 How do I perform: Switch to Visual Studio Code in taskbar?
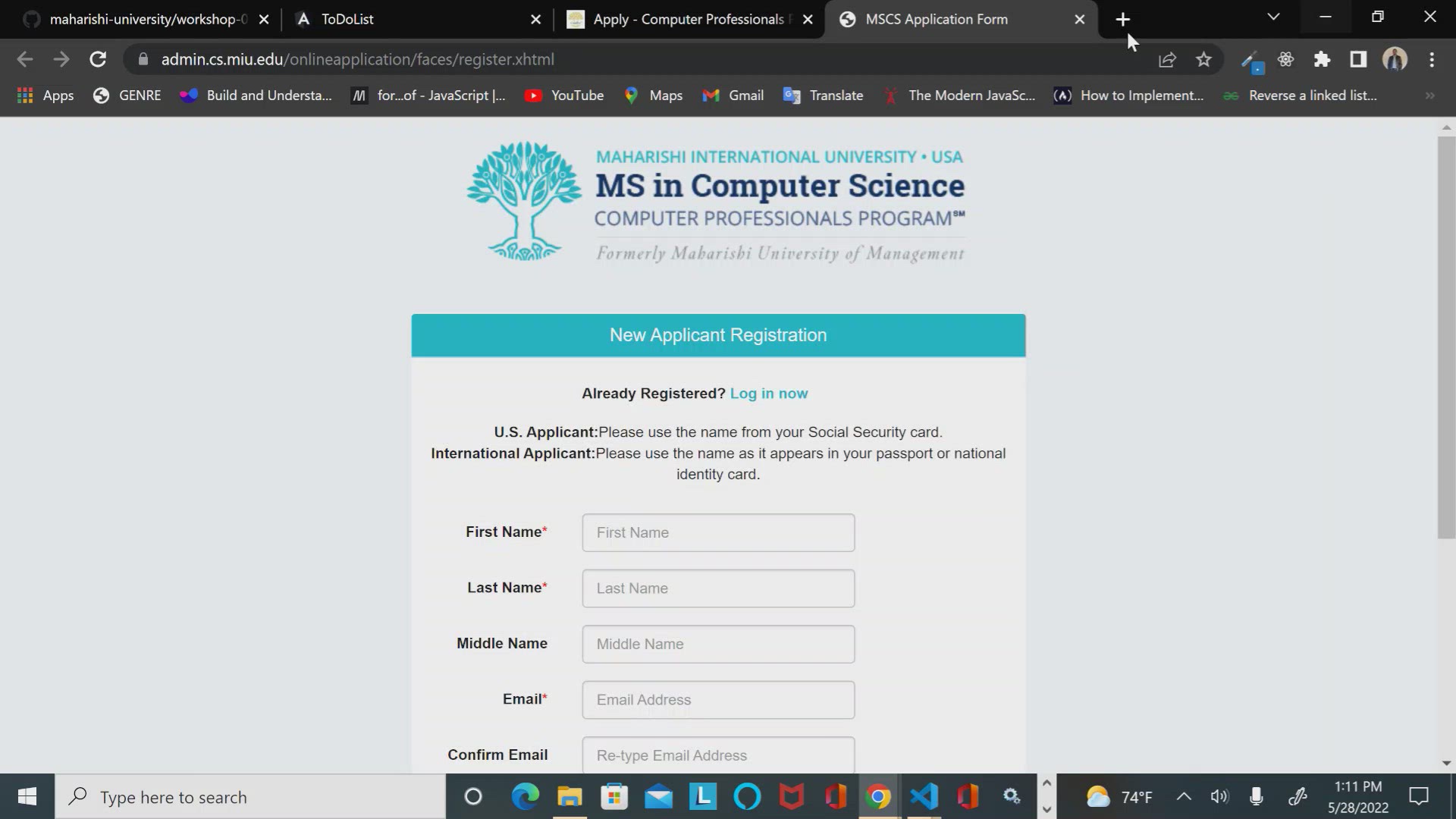[924, 797]
